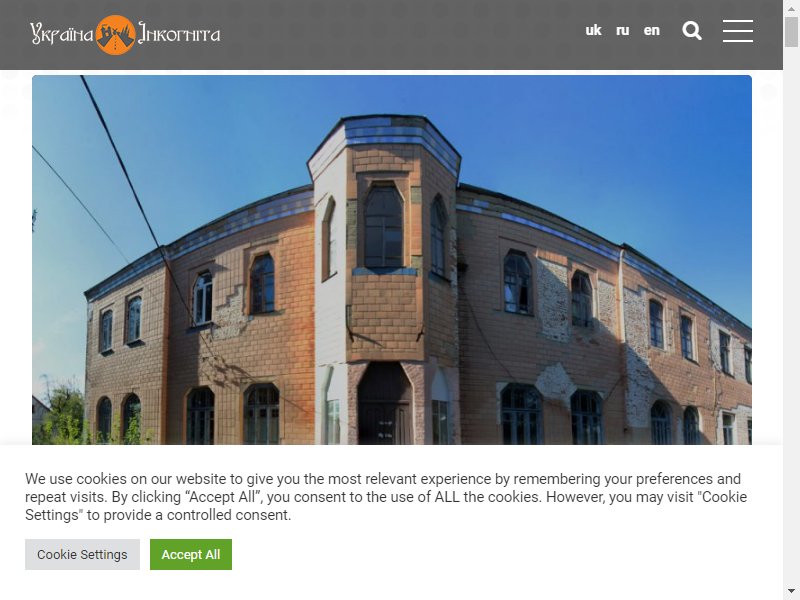The image size is (800, 600).
Task: Click the arched entrance doorway in photo
Action: [384, 403]
